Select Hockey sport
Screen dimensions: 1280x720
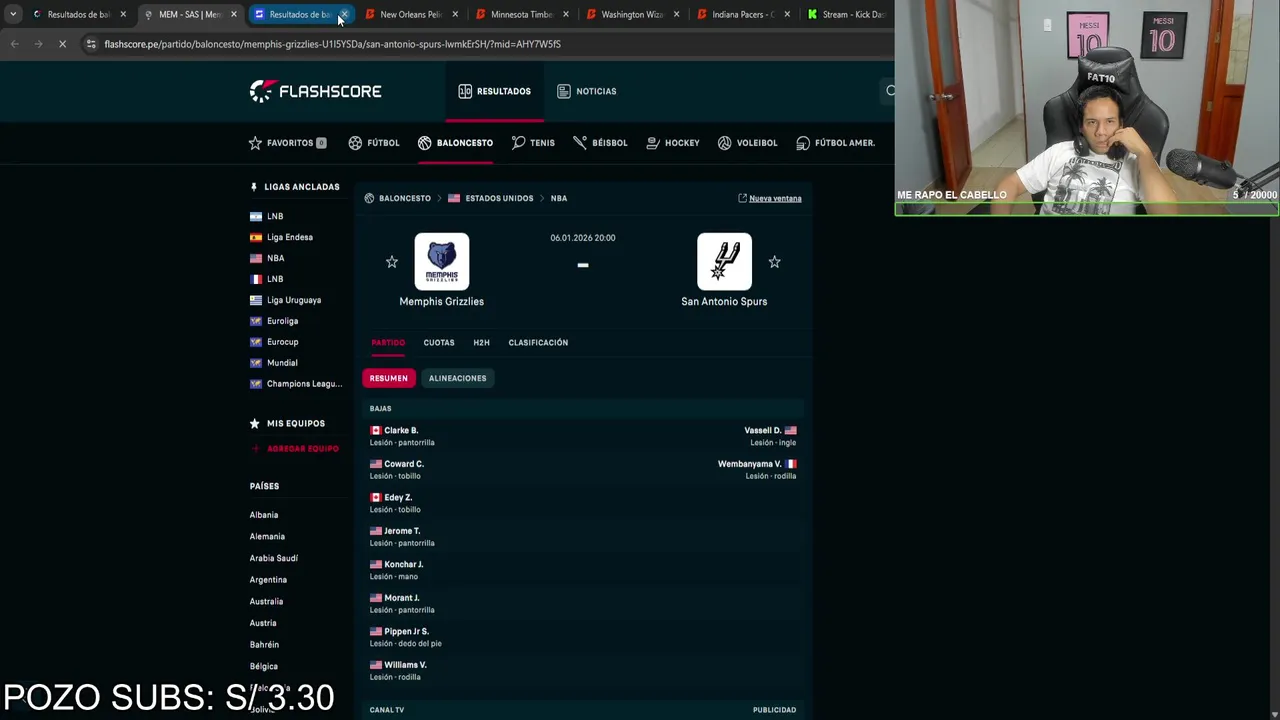tap(673, 143)
